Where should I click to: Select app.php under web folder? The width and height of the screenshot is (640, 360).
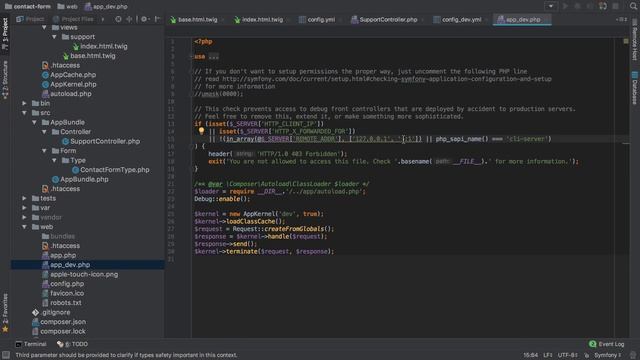pyautogui.click(x=63, y=255)
